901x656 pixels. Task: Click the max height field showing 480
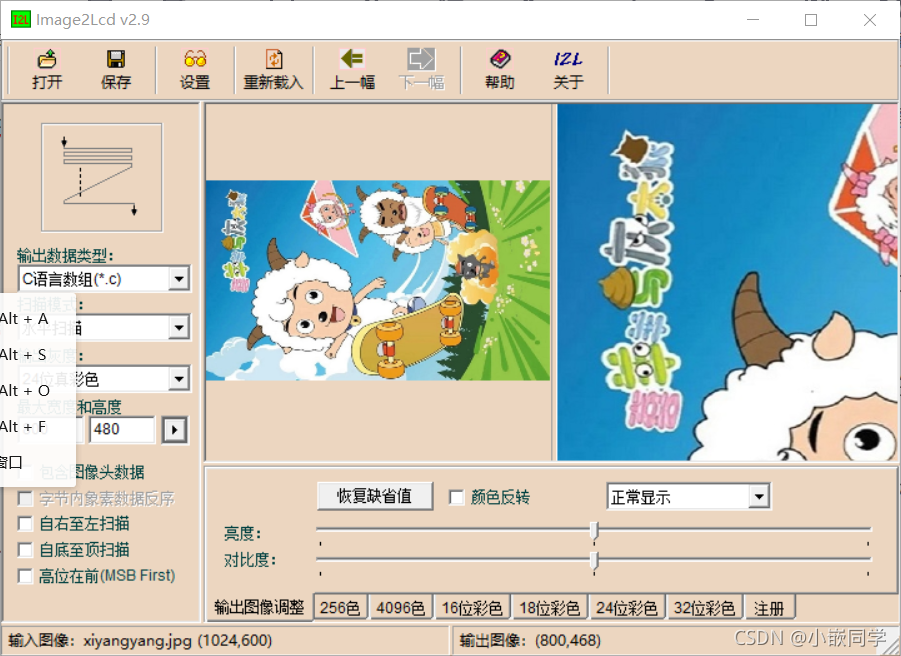pos(122,429)
